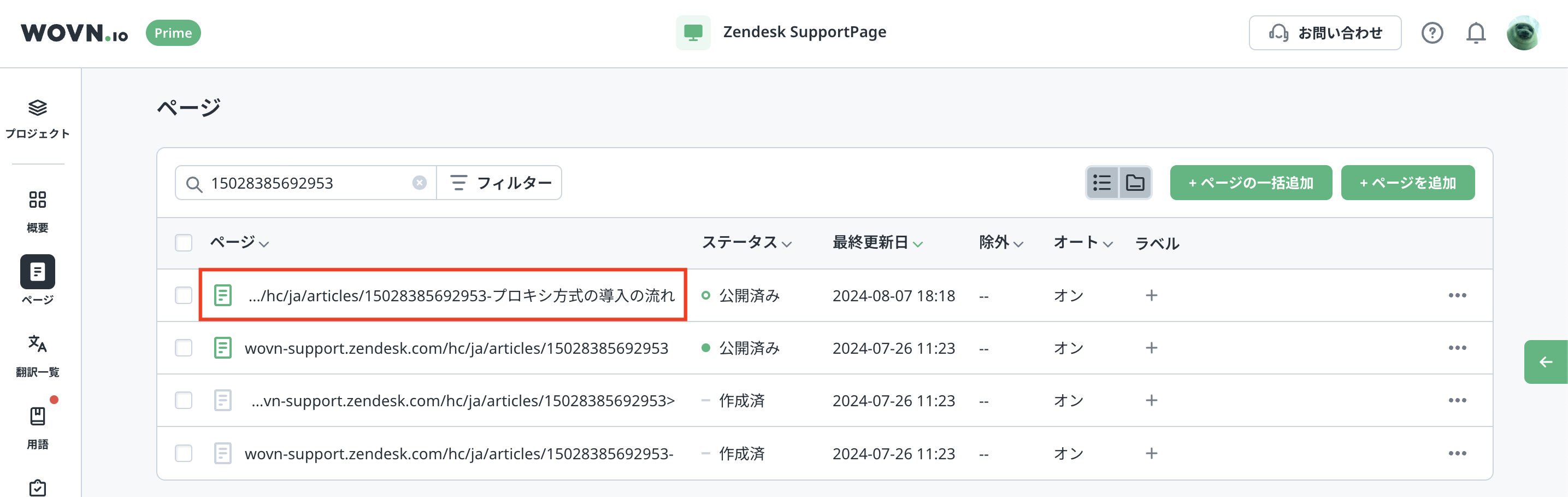The height and width of the screenshot is (497, 1568).
Task: Sort by ステータス column header
Action: click(x=746, y=242)
